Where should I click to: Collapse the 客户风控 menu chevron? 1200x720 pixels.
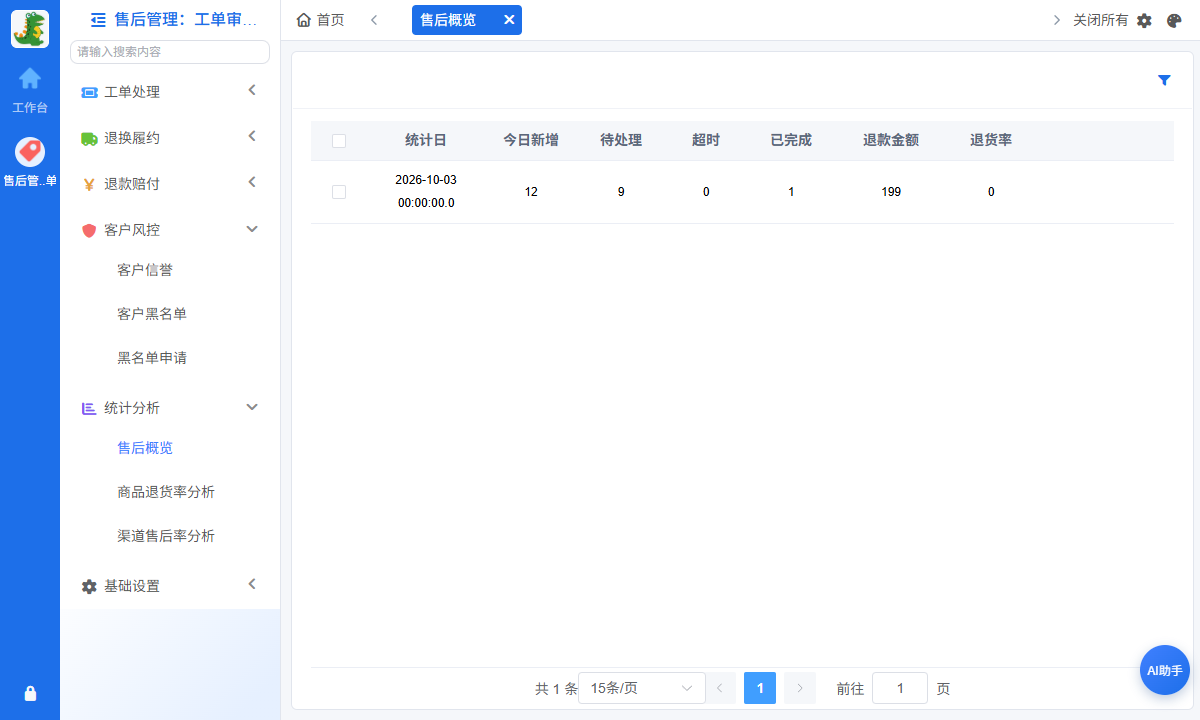tap(252, 229)
